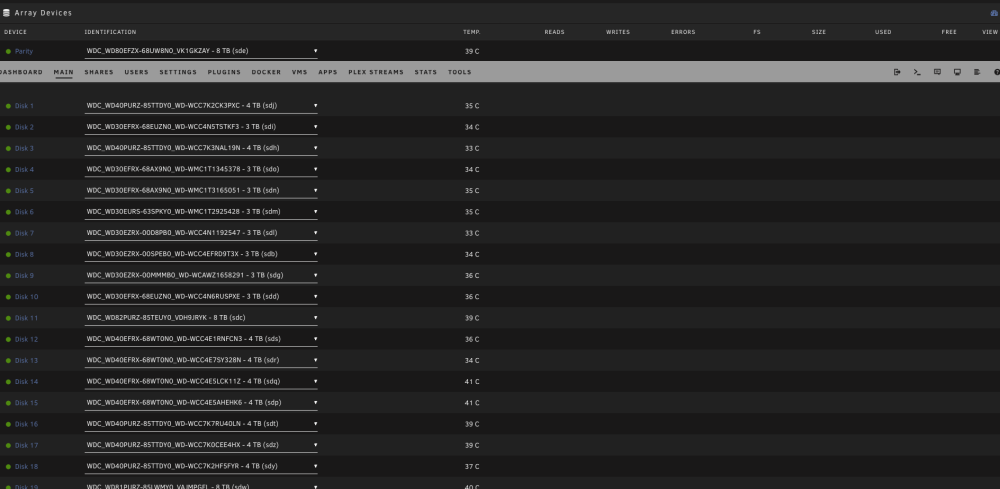The width and height of the screenshot is (1000, 489).
Task: Open Disk 18 device dropdown (sdy)
Action: 201,466
